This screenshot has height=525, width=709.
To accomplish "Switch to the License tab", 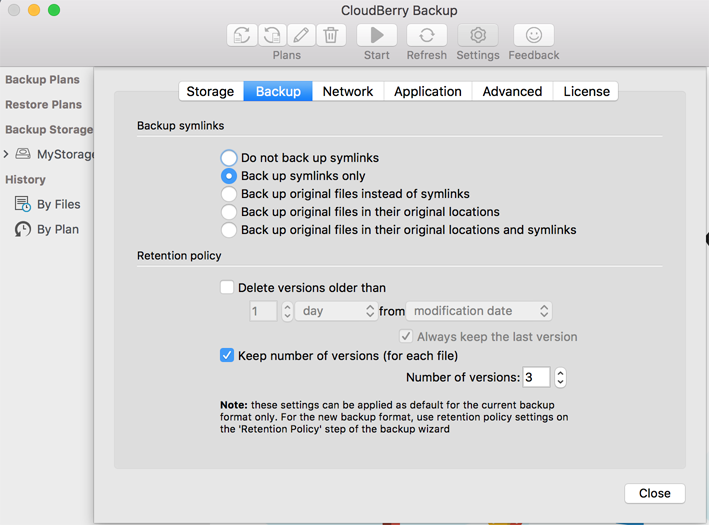I will 586,91.
